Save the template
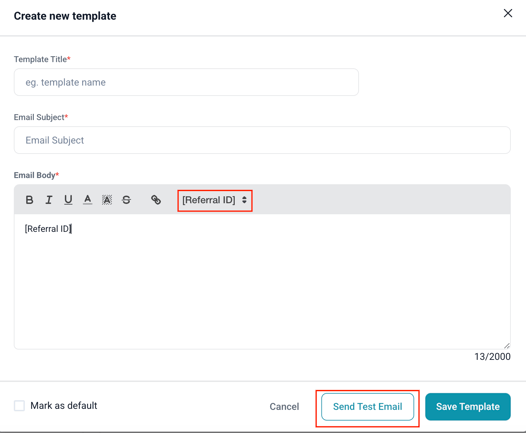The height and width of the screenshot is (433, 526). [x=468, y=407]
